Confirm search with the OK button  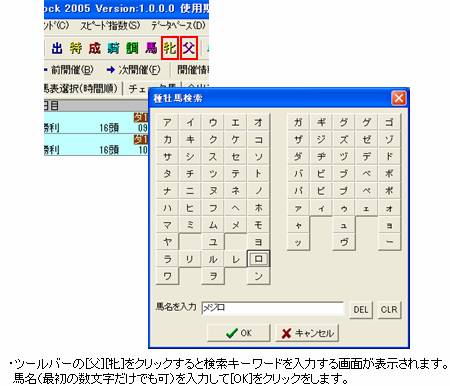[x=238, y=333]
